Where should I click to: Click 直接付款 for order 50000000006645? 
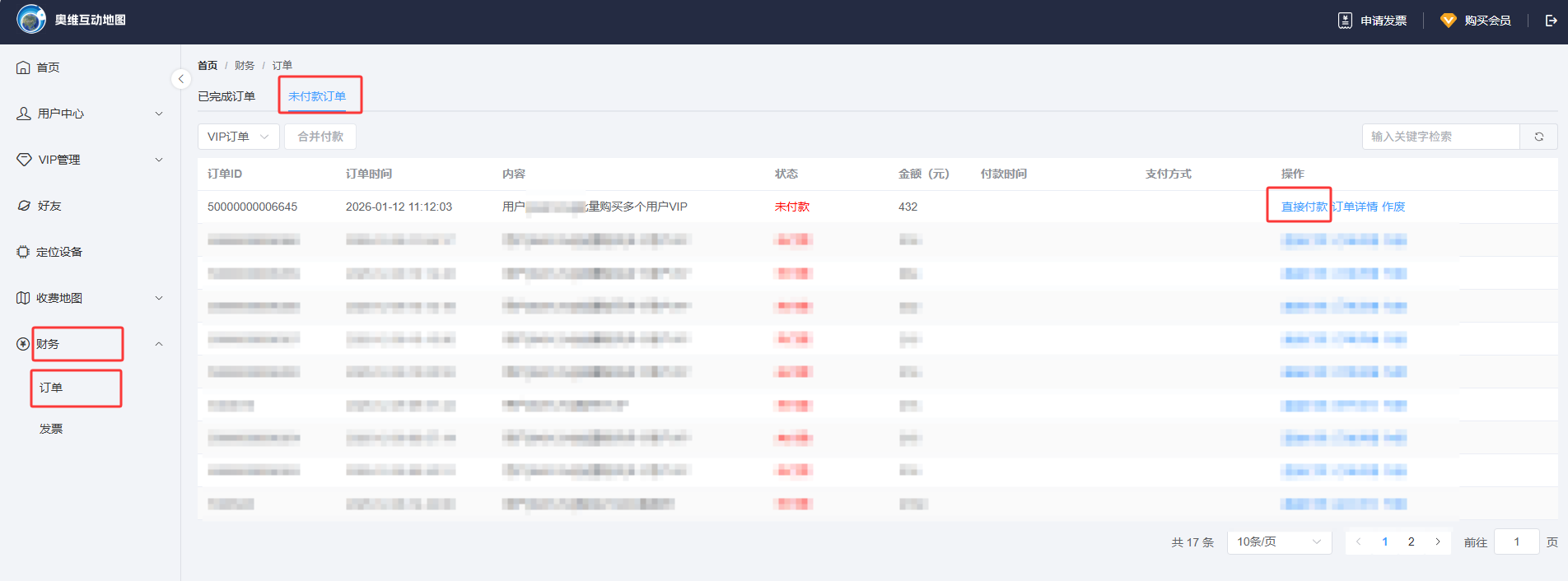click(x=1304, y=207)
